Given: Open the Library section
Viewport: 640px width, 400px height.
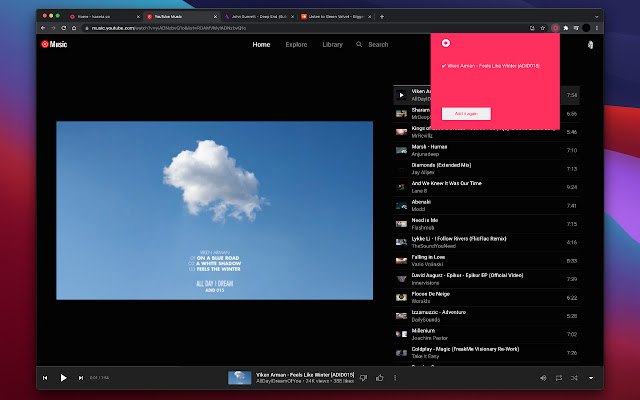Looking at the screenshot, I should tap(333, 44).
